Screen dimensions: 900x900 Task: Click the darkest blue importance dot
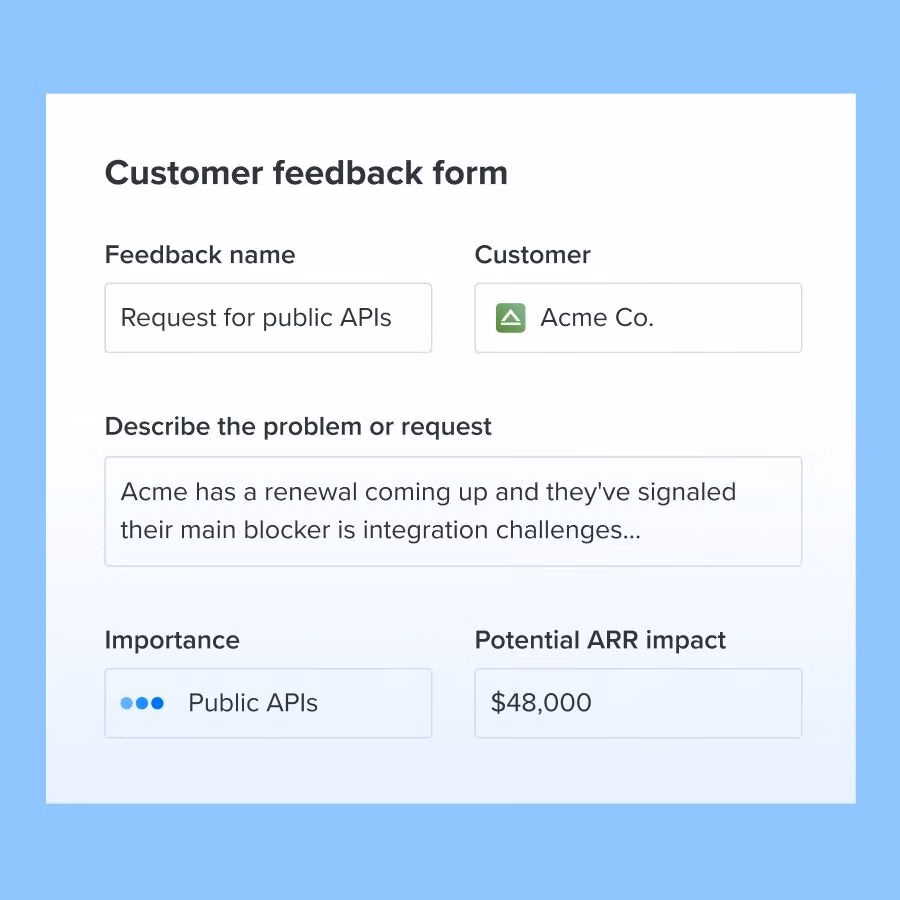coord(157,703)
